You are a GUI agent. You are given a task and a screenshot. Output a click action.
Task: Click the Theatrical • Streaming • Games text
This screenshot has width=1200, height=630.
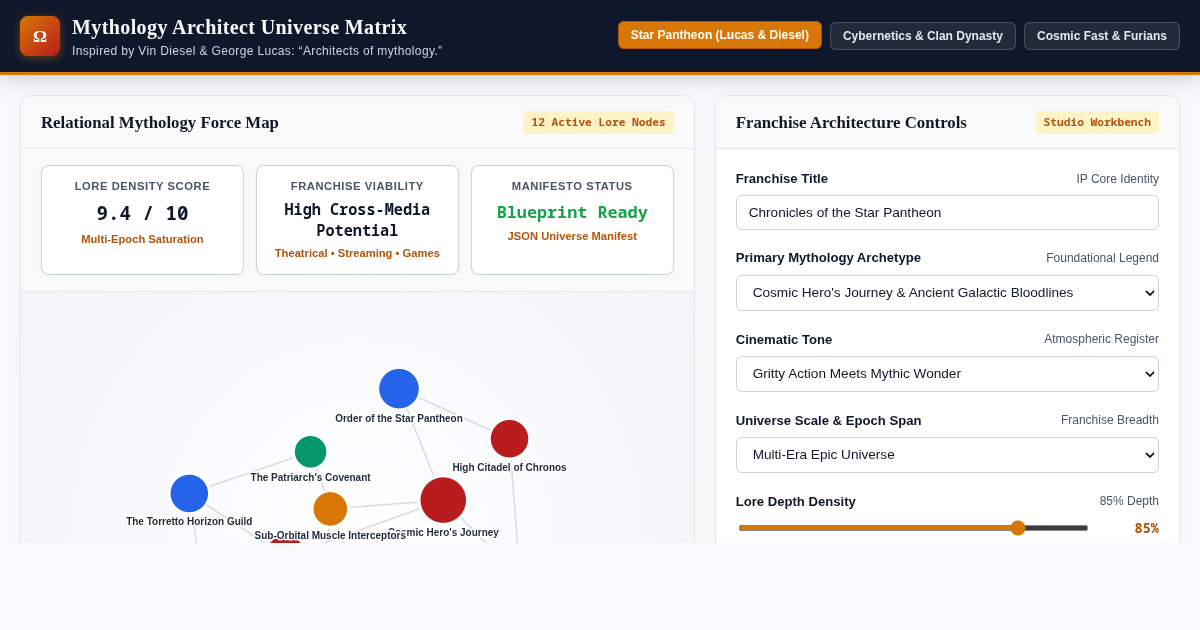coord(357,253)
